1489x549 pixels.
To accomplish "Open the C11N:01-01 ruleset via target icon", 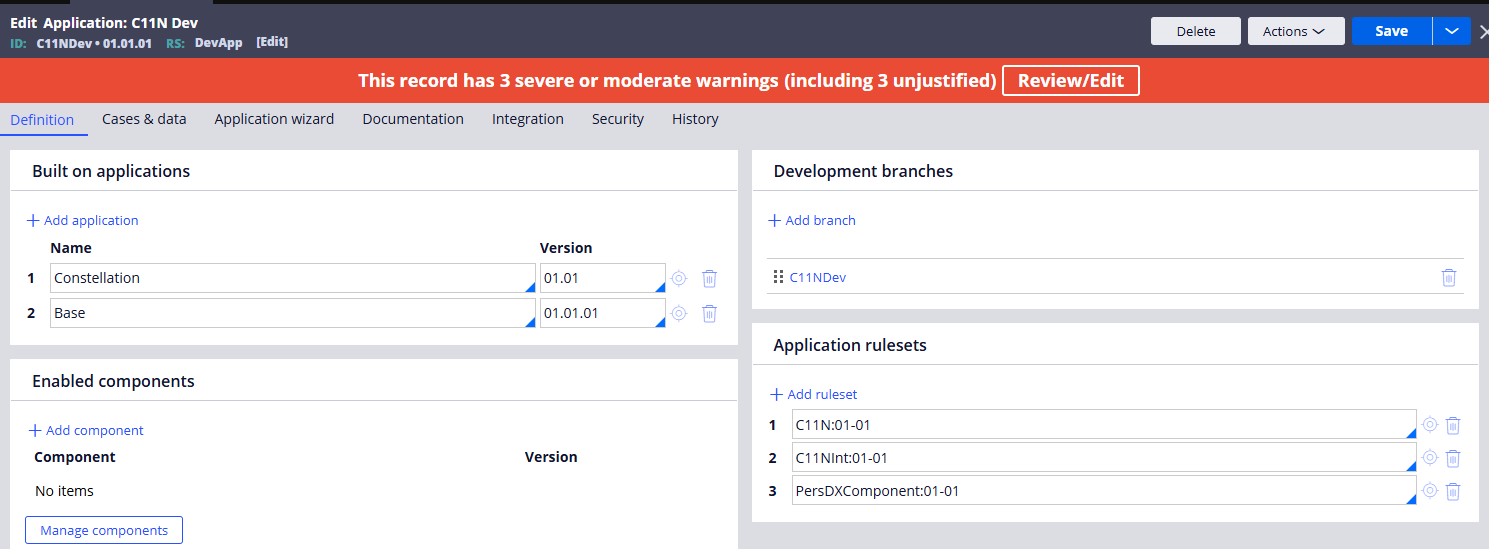I will pos(1430,425).
